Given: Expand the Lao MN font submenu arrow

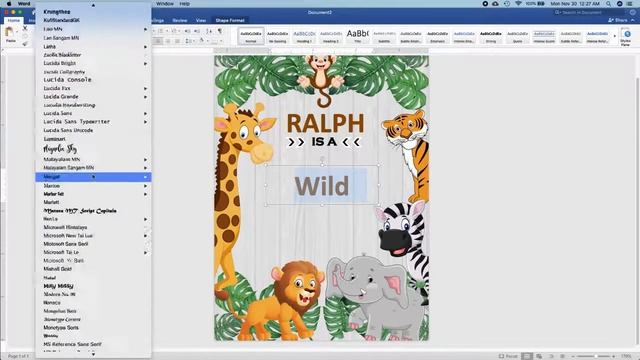Looking at the screenshot, I should [145, 29].
